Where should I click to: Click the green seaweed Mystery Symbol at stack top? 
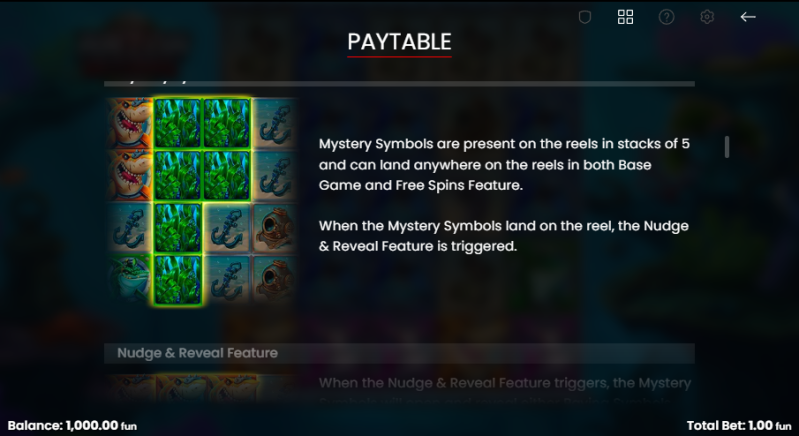[177, 123]
